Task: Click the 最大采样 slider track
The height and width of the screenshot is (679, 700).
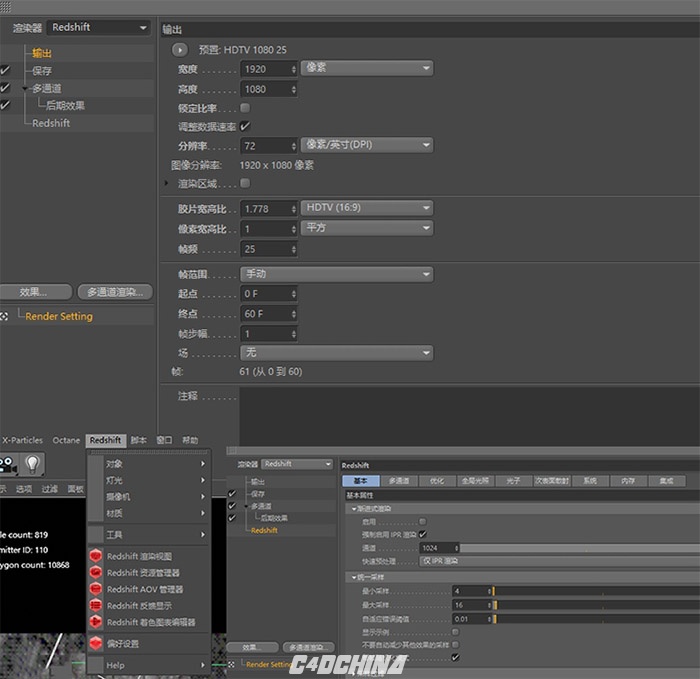Action: pos(596,605)
